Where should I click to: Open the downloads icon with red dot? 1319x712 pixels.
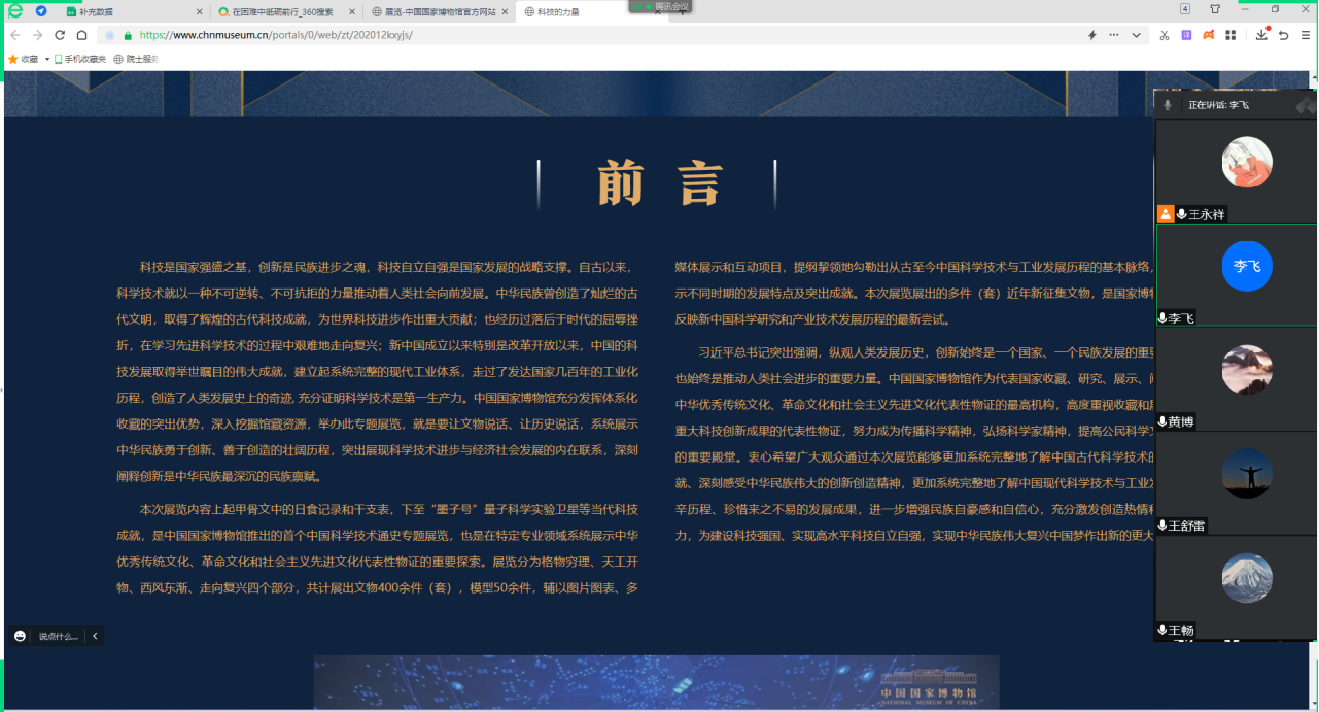(x=1262, y=35)
